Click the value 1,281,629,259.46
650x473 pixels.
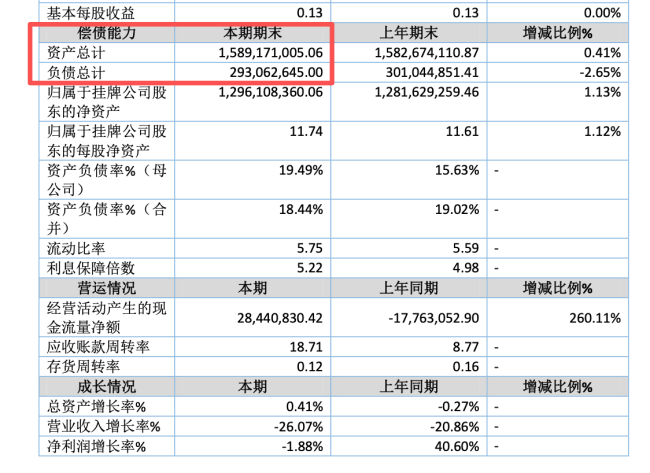[x=427, y=92]
